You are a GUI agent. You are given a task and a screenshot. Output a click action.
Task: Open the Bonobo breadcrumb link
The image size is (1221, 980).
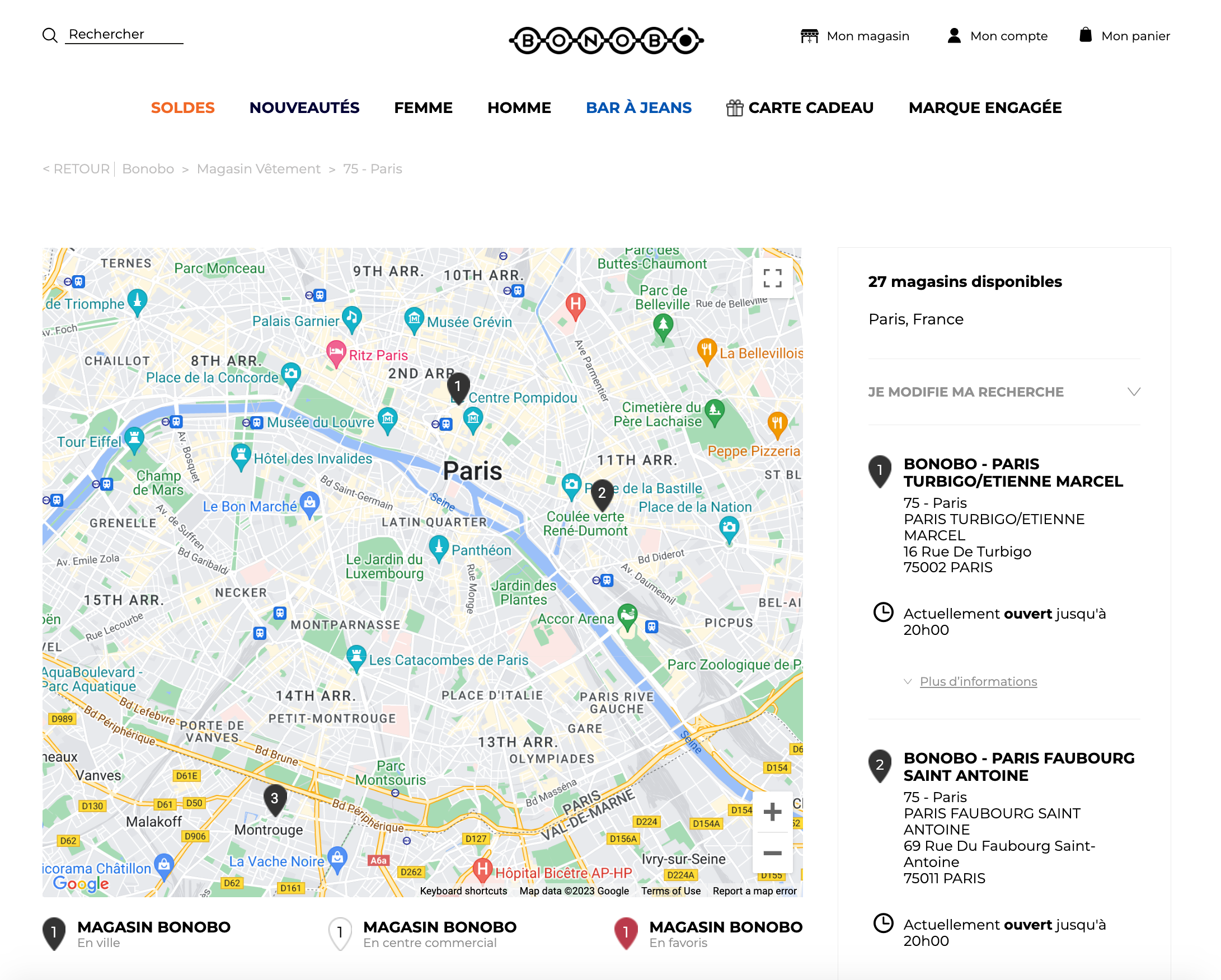(148, 169)
